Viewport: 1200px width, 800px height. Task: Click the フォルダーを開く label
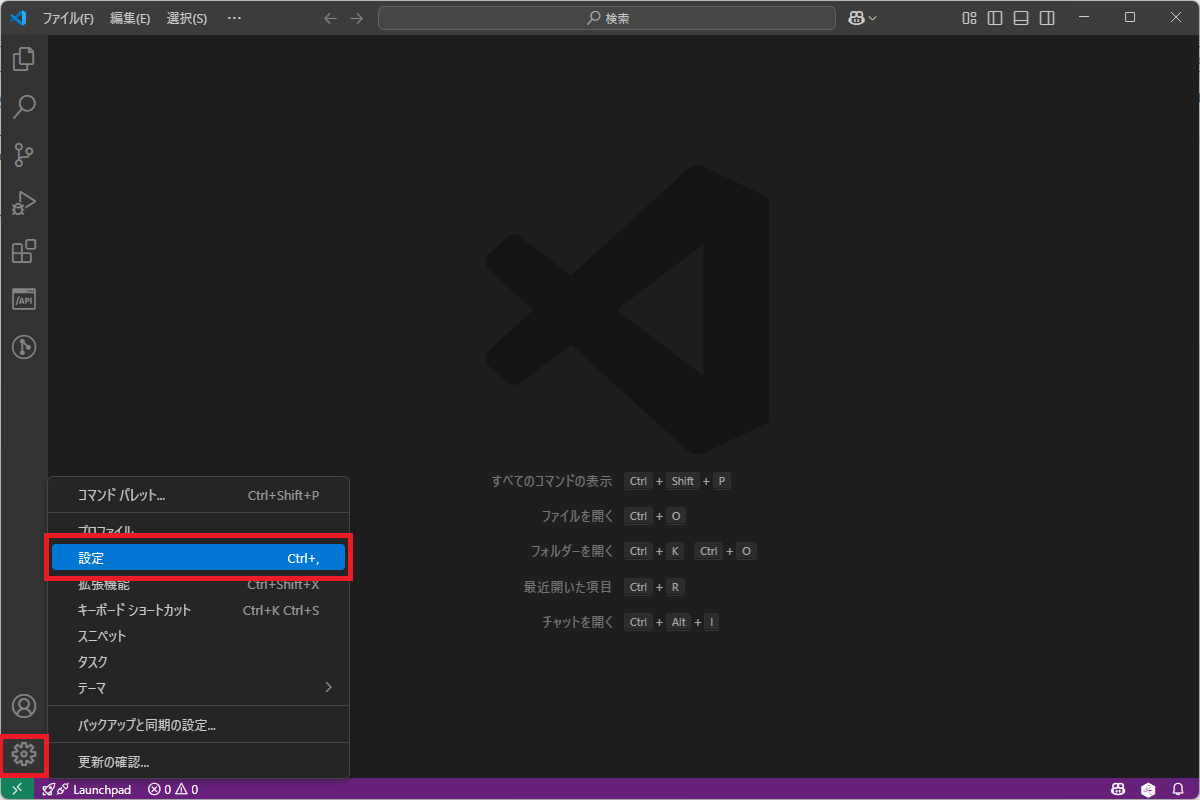[572, 551]
